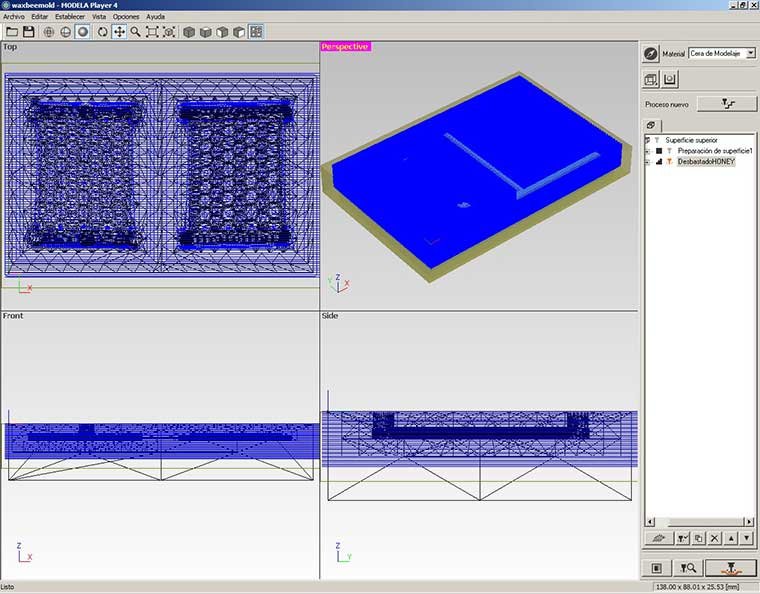Screen dimensions: 760x594
Task: Click the Fit to screen icon
Action: pyautogui.click(x=152, y=32)
